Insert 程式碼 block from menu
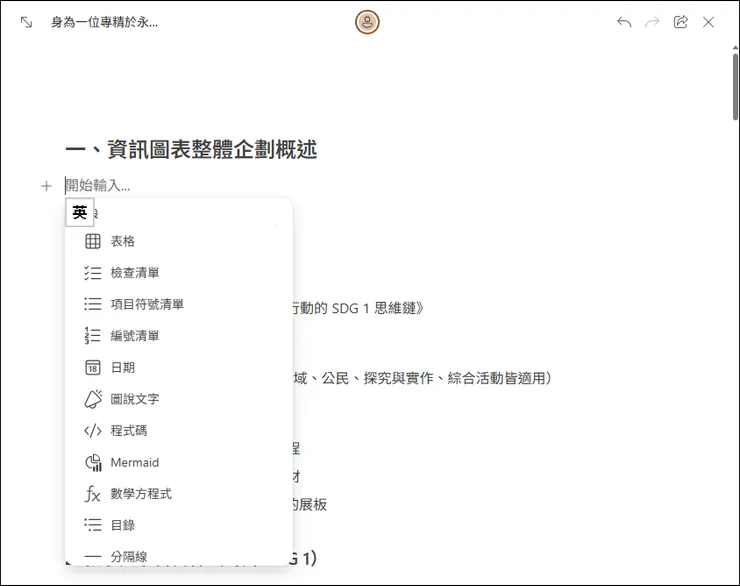Viewport: 740px width, 586px height. (179, 430)
